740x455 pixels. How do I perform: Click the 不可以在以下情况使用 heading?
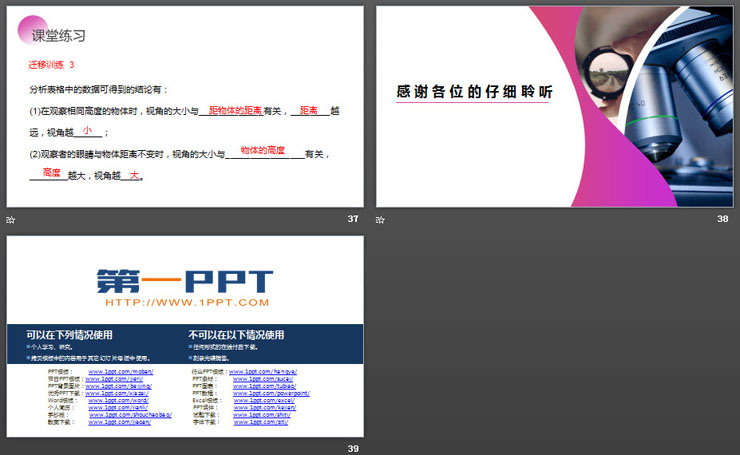point(236,335)
